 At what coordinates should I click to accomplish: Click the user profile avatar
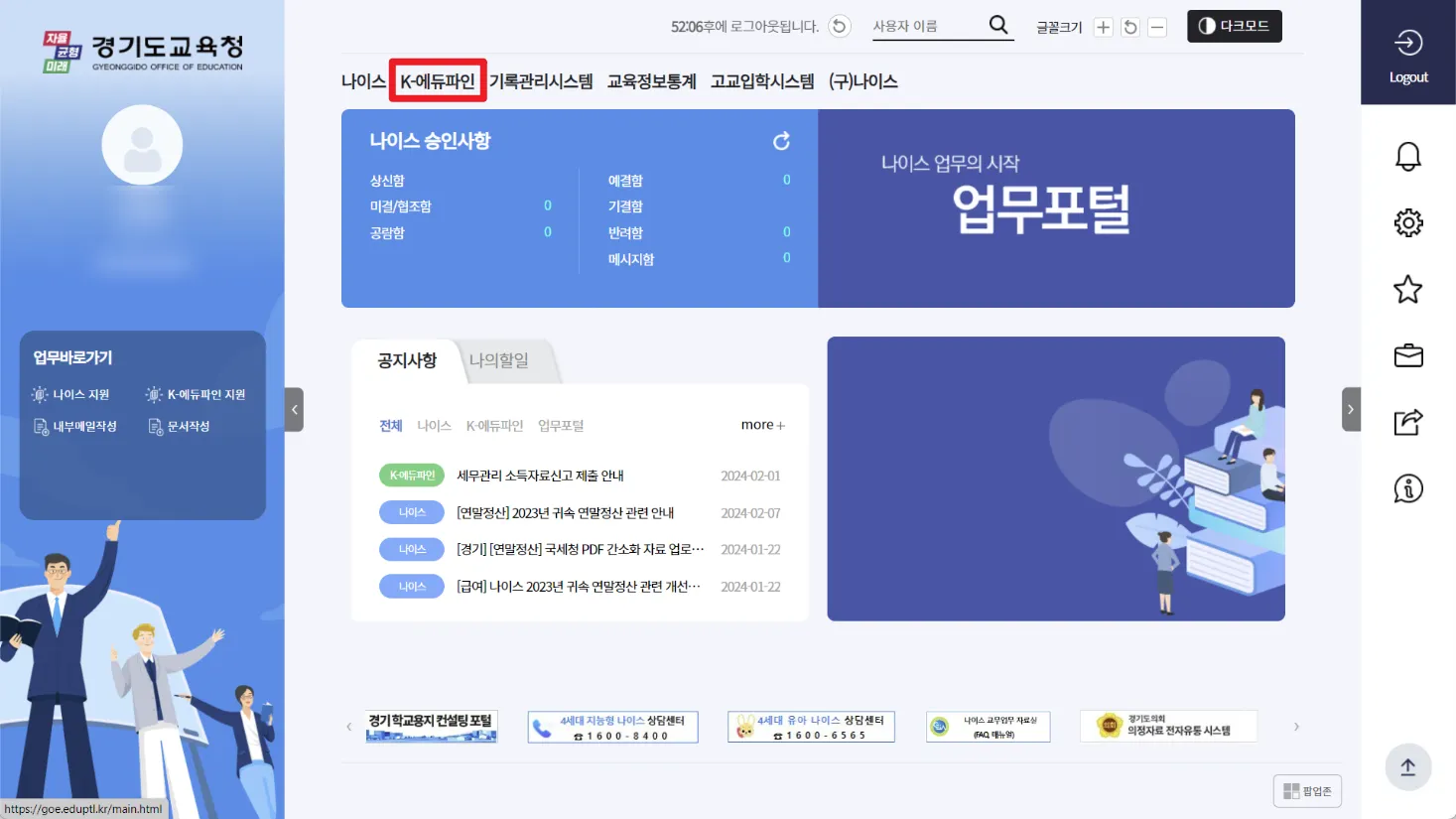click(x=142, y=145)
